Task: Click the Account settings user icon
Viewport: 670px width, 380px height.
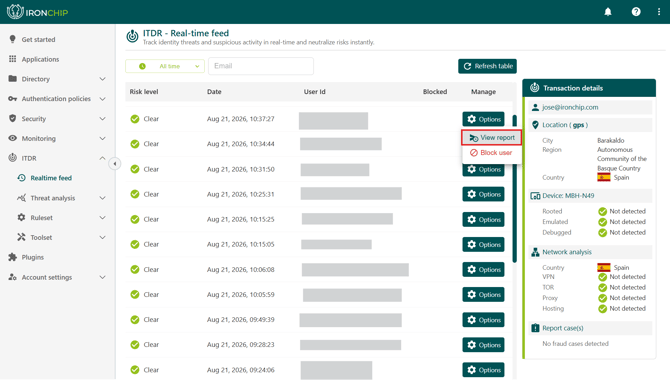Action: (12, 277)
